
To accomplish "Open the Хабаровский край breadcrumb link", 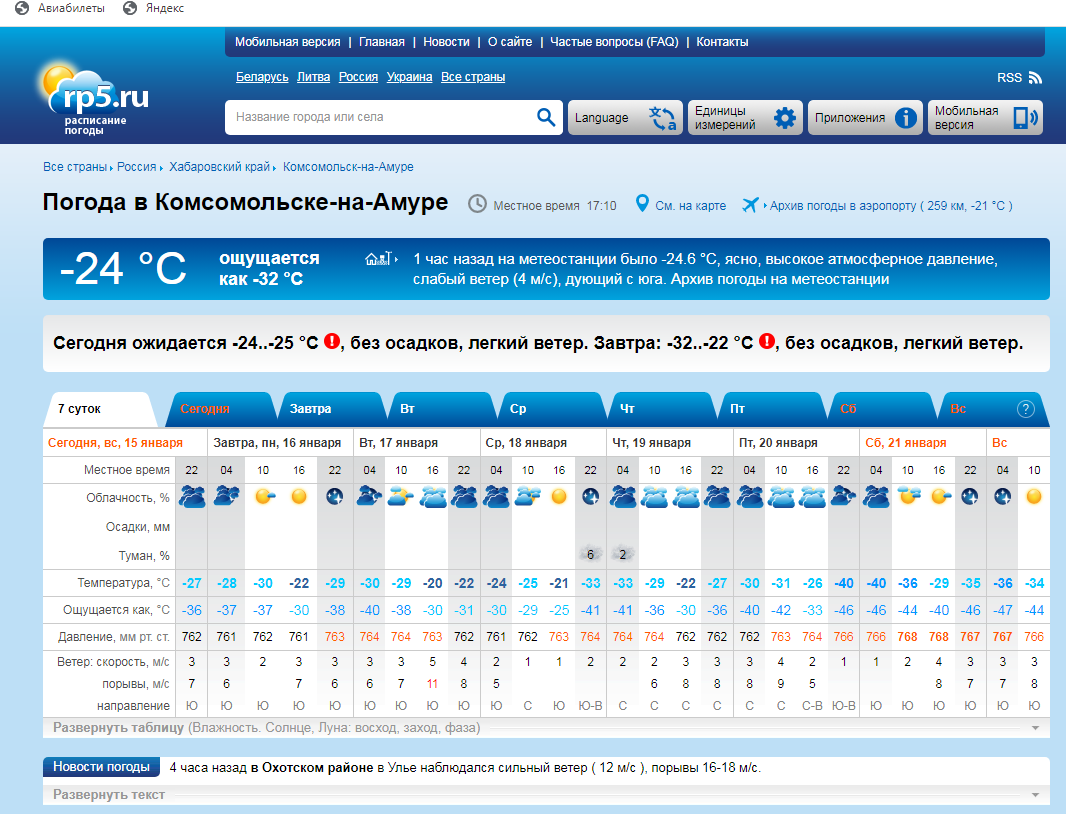I will [220, 167].
